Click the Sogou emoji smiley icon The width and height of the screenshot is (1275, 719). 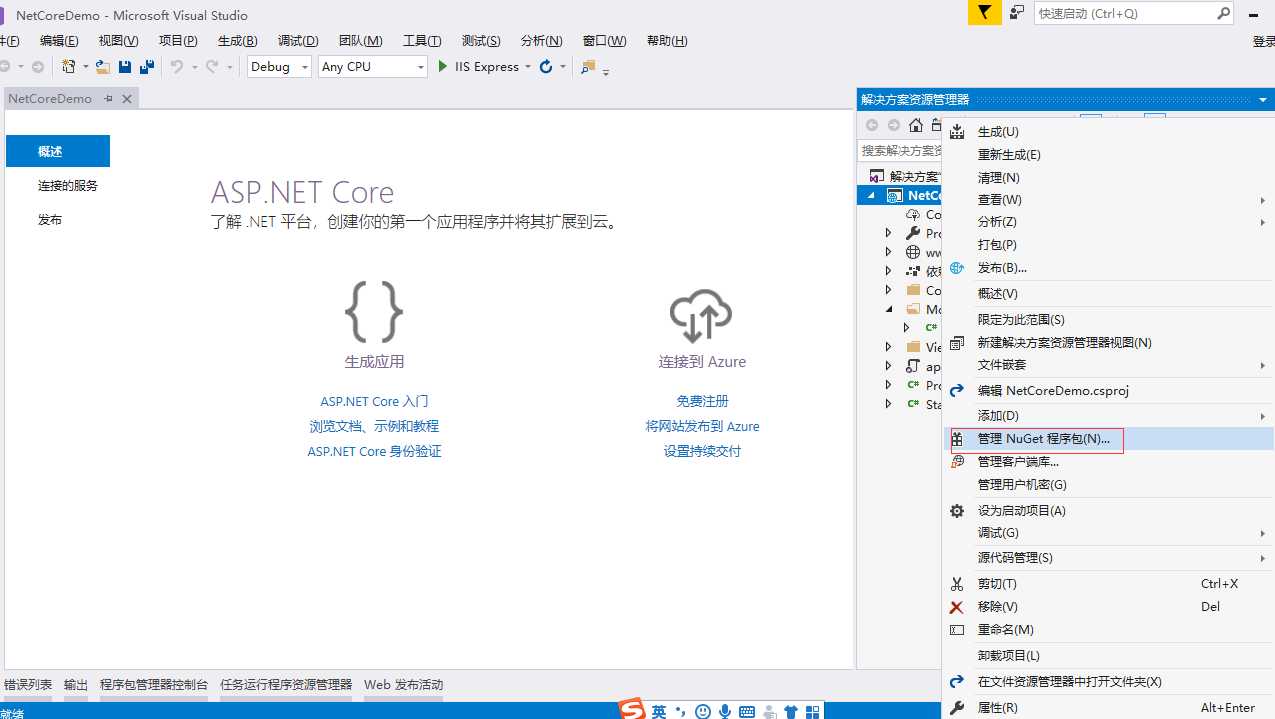pyautogui.click(x=703, y=711)
